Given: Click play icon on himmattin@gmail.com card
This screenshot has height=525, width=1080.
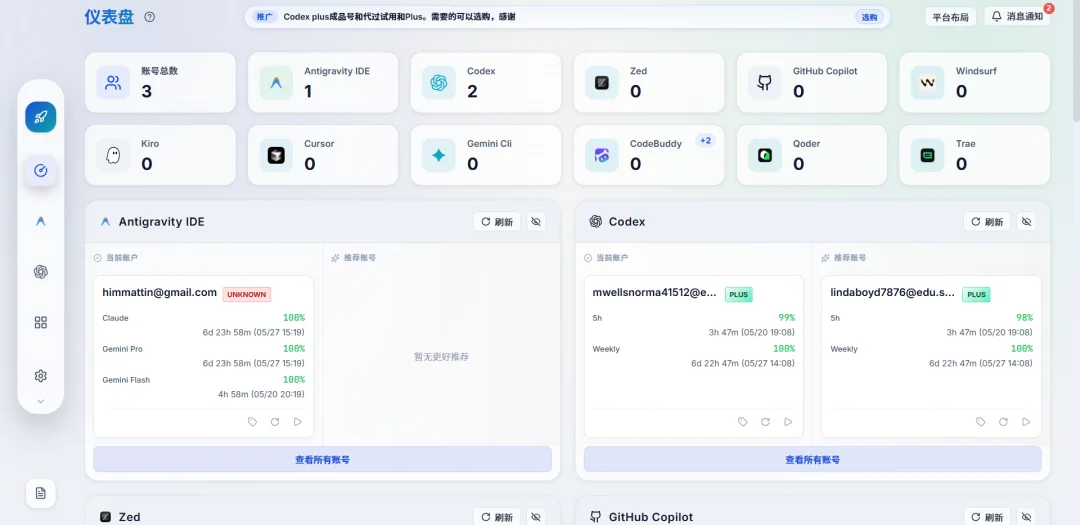Looking at the screenshot, I should pos(298,422).
